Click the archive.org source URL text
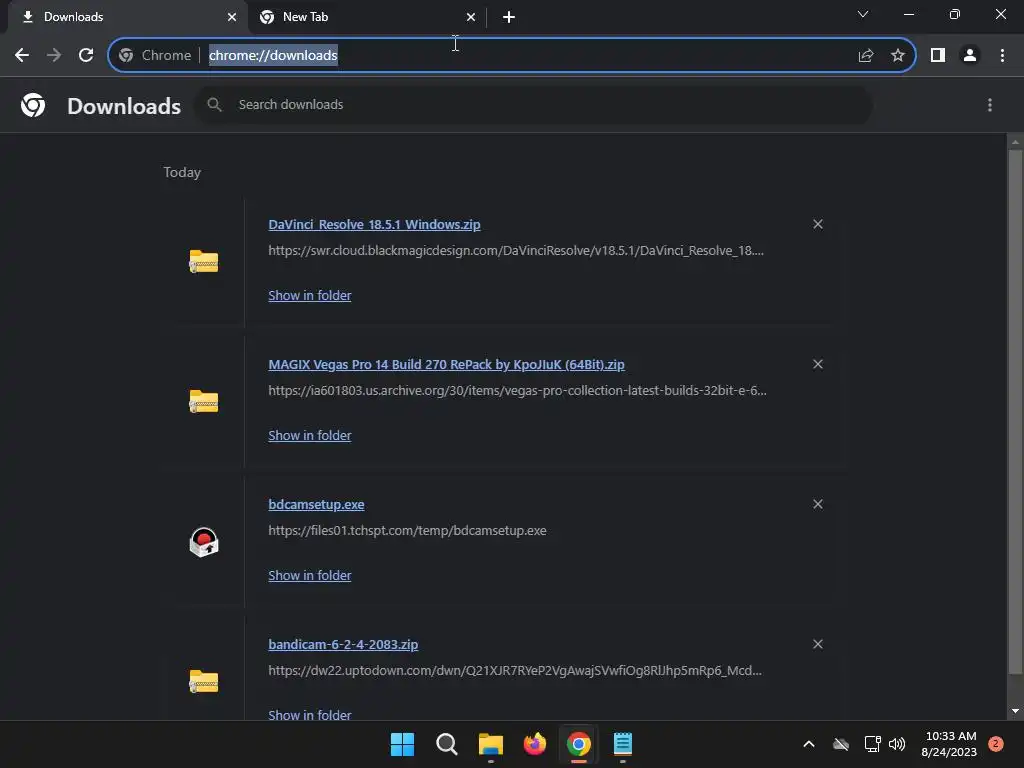Viewport: 1024px width, 768px height. tap(517, 391)
